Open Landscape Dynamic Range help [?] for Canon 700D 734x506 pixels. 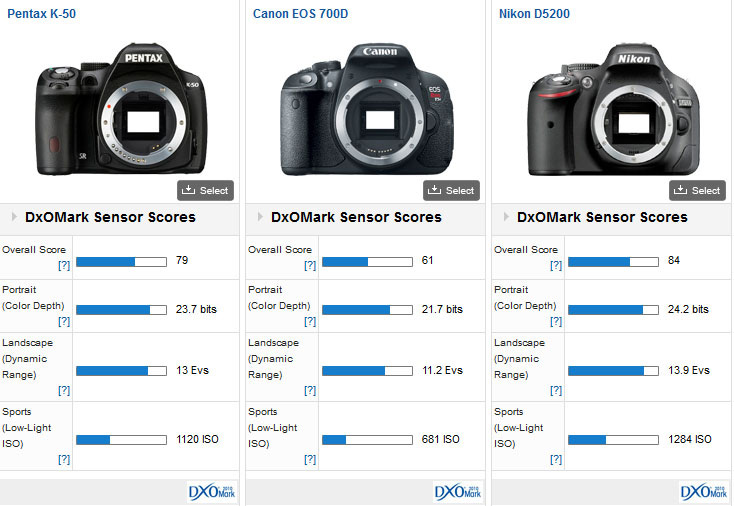click(310, 390)
